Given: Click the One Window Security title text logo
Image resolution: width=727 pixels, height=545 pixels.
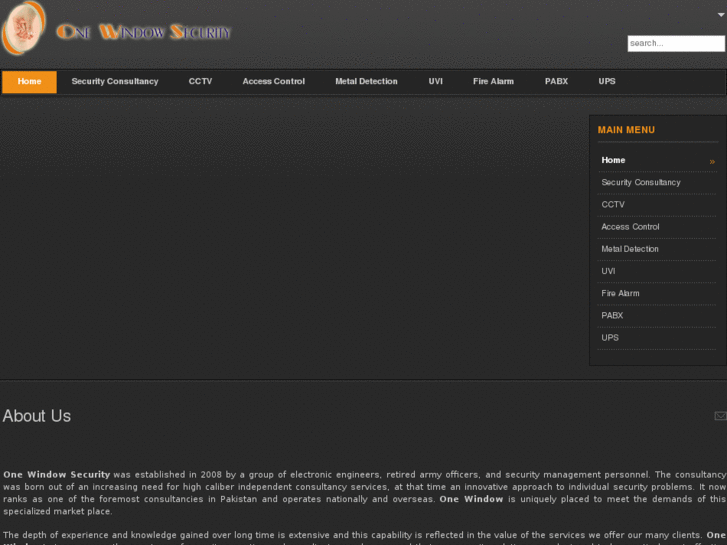Looking at the screenshot, I should [143, 32].
